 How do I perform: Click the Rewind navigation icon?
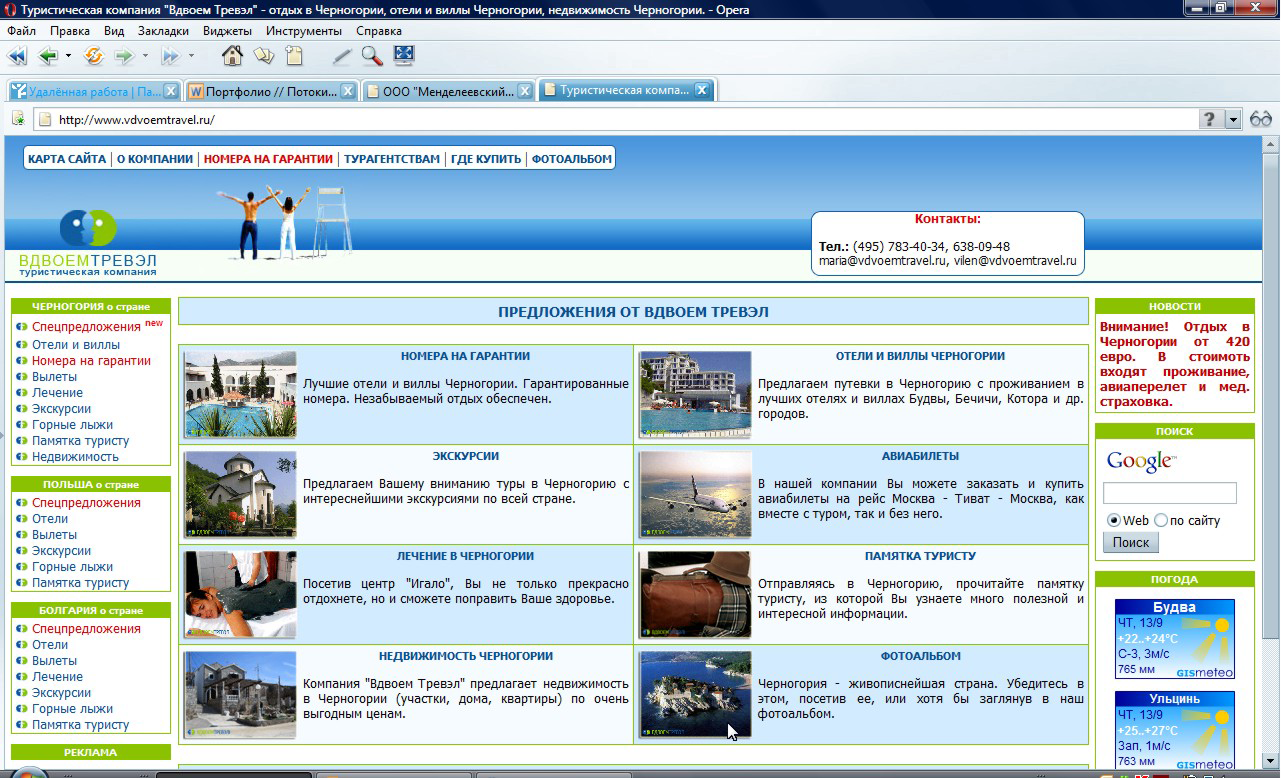[16, 56]
